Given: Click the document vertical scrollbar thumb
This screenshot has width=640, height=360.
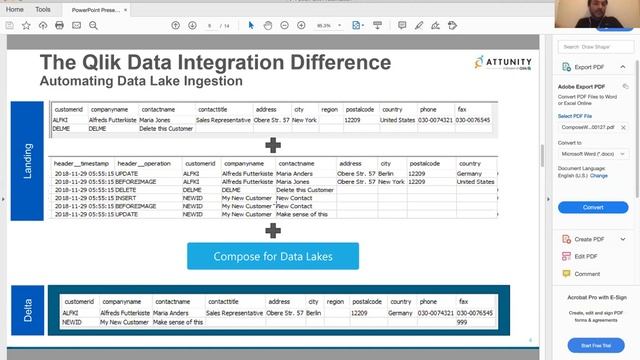Looking at the screenshot, I should 542,156.
